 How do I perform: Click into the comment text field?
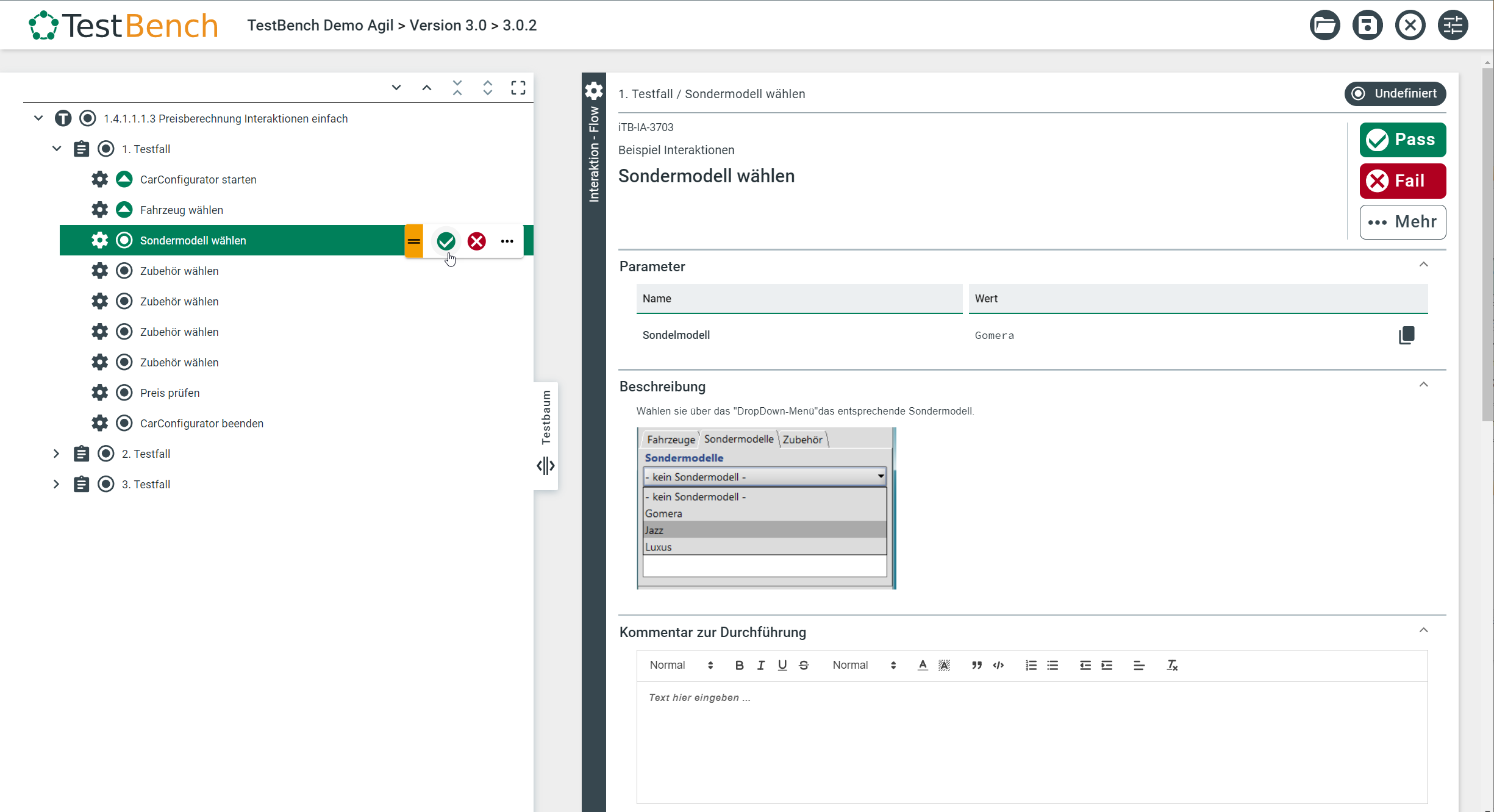coord(1032,742)
